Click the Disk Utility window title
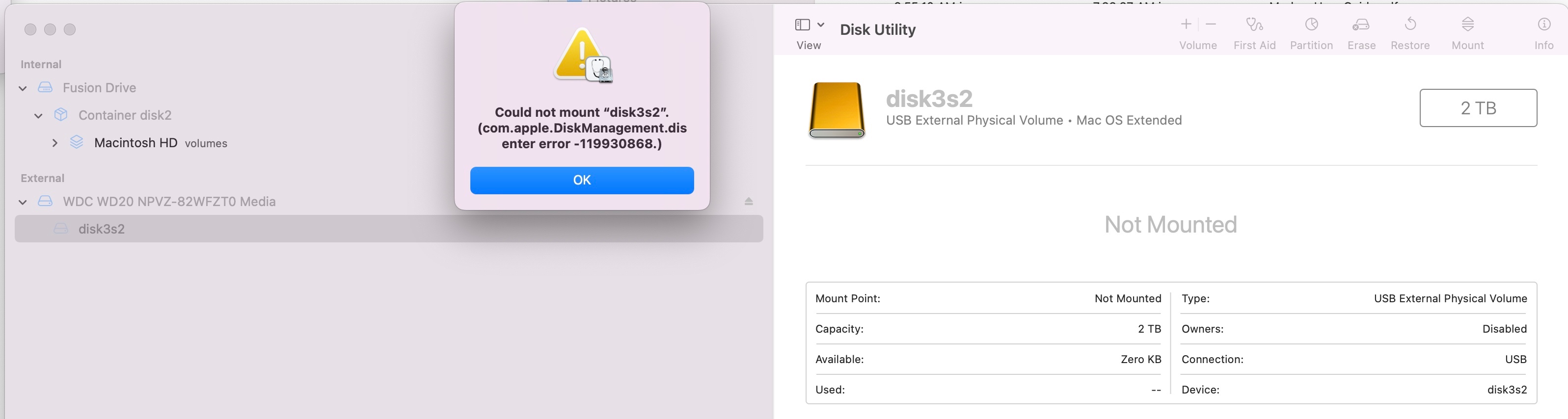The height and width of the screenshot is (419, 1568). (x=877, y=29)
